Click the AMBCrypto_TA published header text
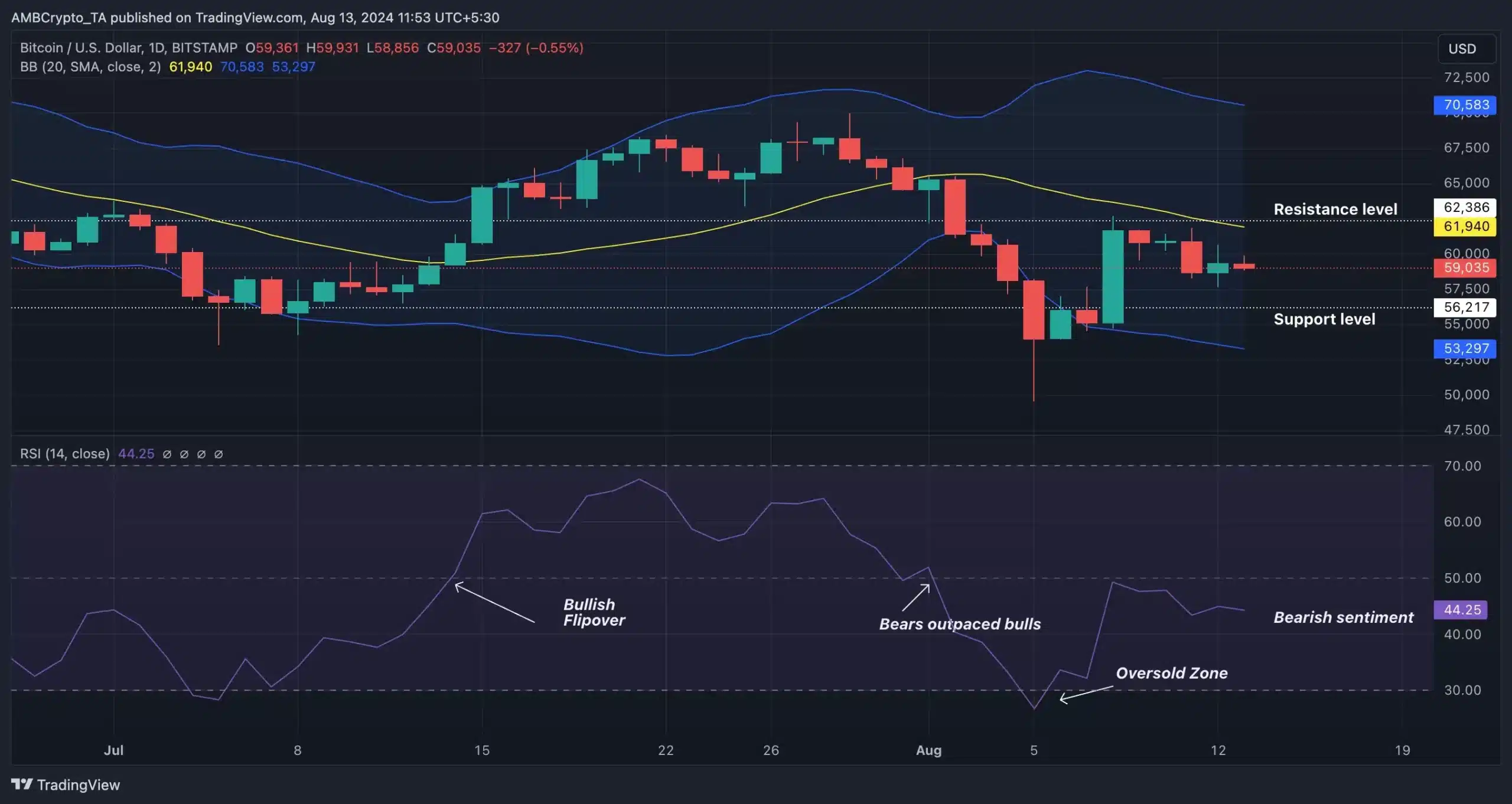 (255, 18)
